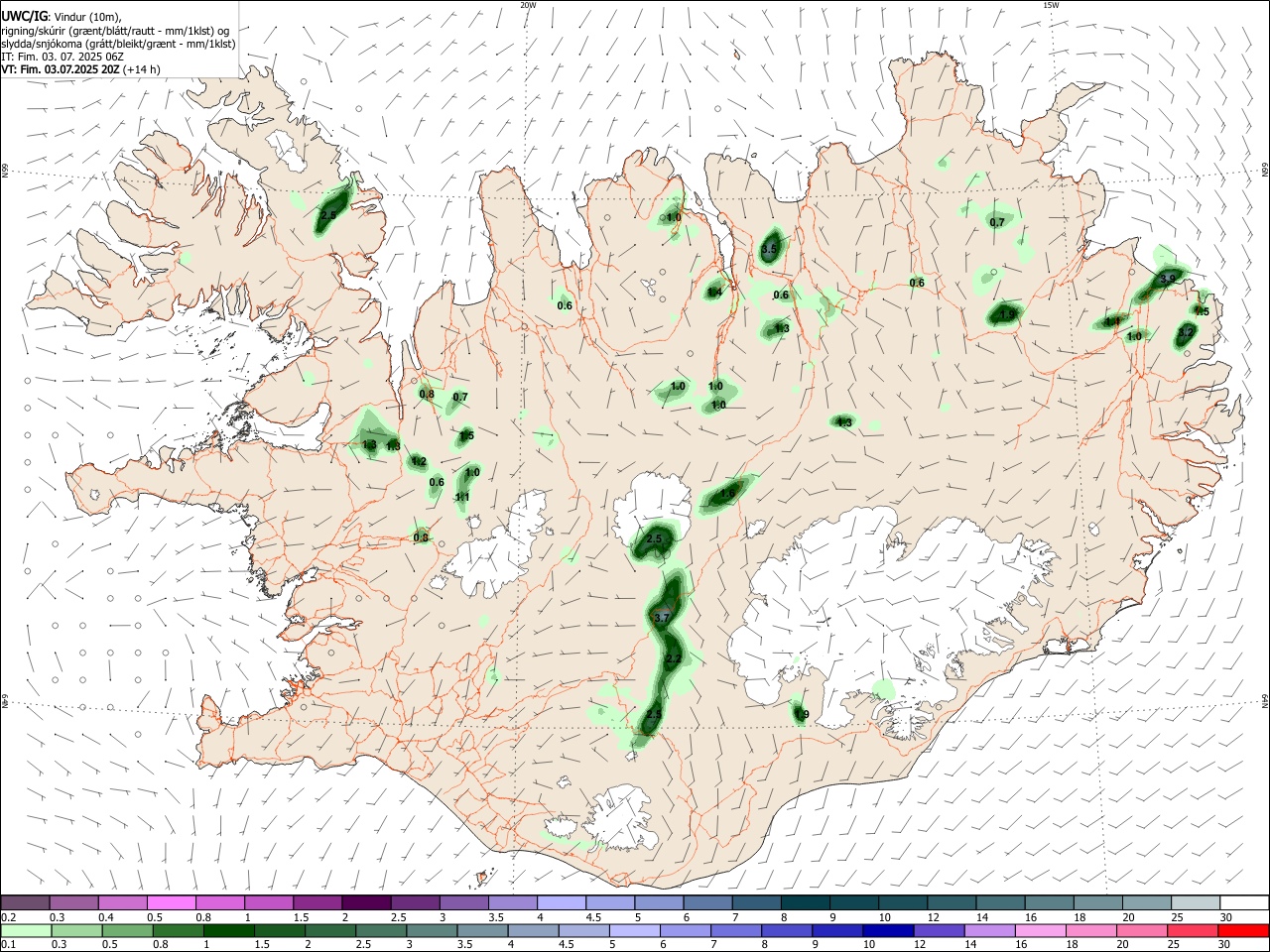Click the 0.4 label in the legend
The image size is (1270, 952).
tap(105, 917)
